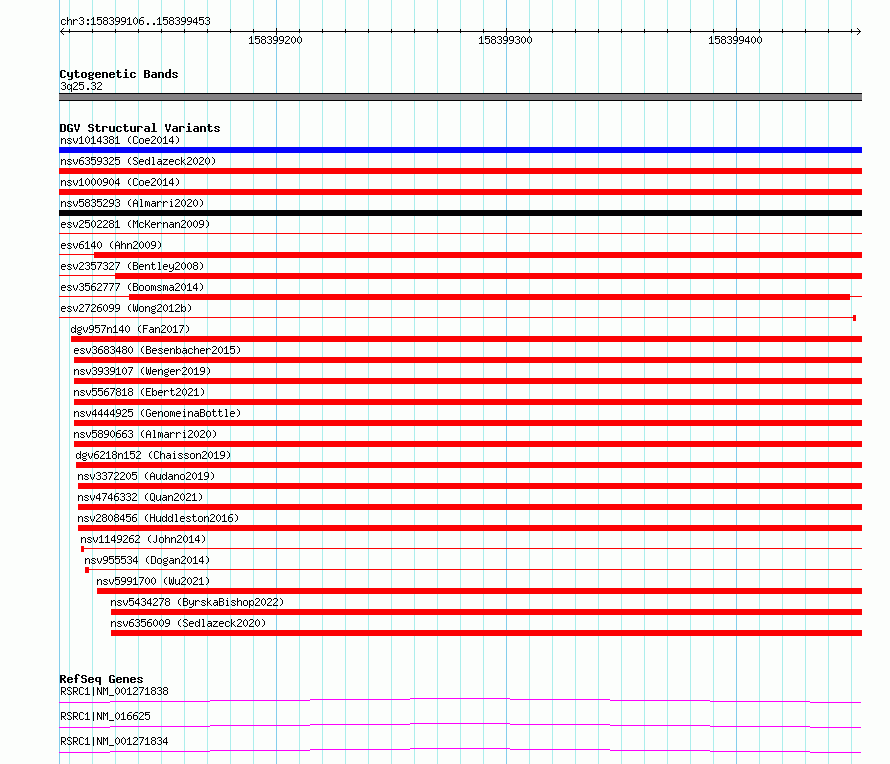The height and width of the screenshot is (764, 890).
Task: Click ruler position 158399300
Action: (x=505, y=40)
